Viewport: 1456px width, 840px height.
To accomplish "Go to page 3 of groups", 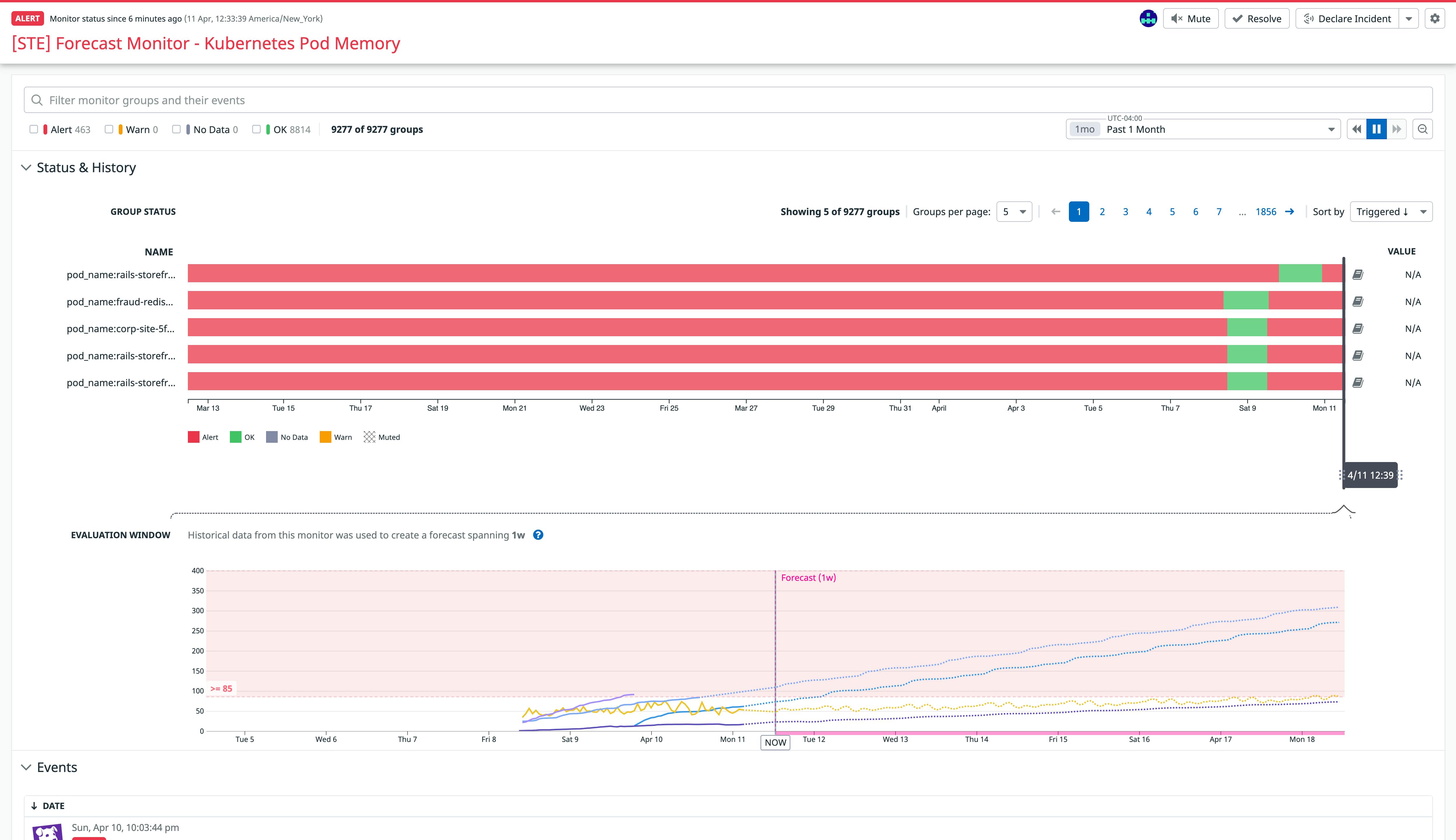I will [1125, 212].
